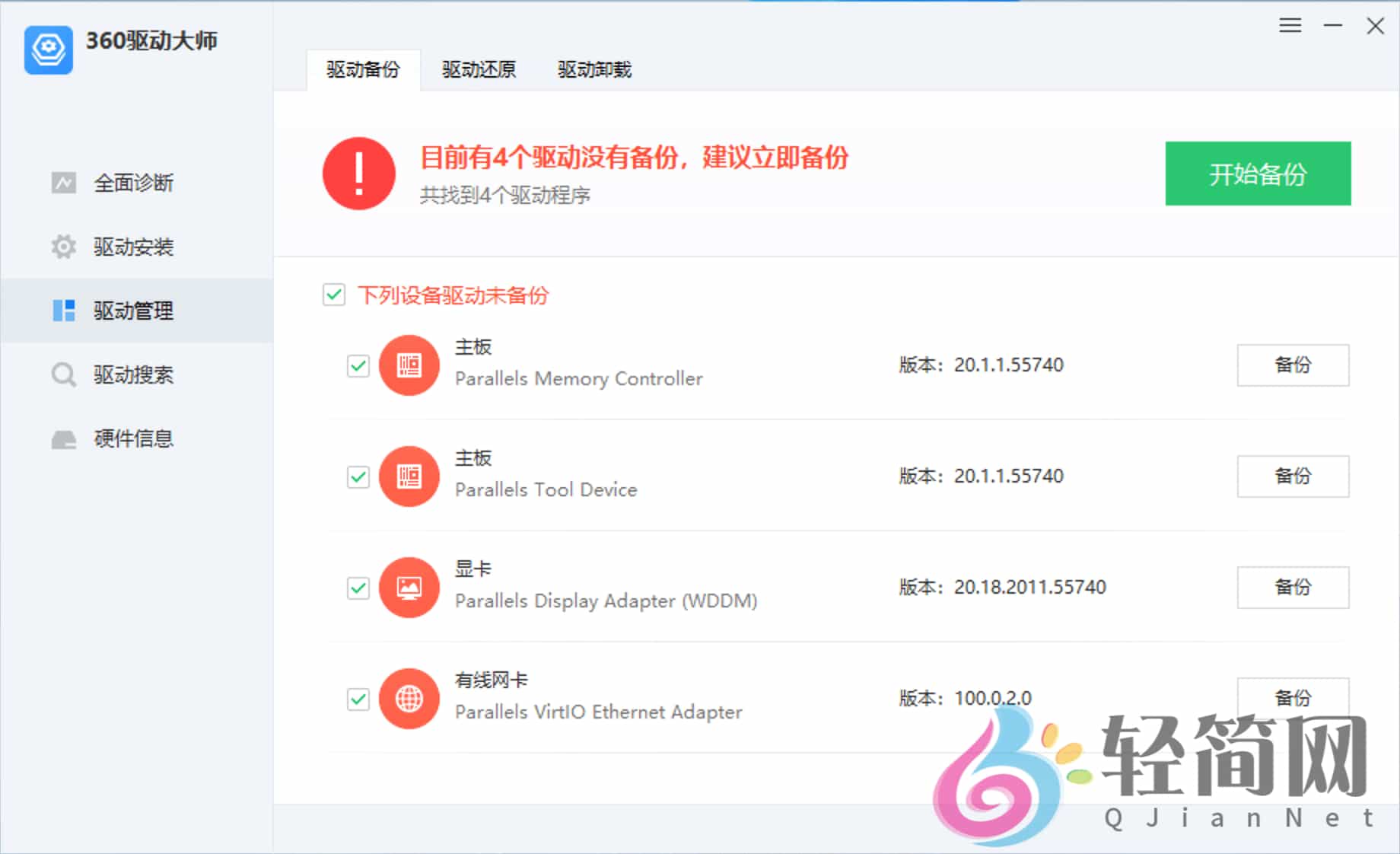This screenshot has height=854, width=1400.
Task: Click the red exclamation warning badge
Action: (x=358, y=174)
